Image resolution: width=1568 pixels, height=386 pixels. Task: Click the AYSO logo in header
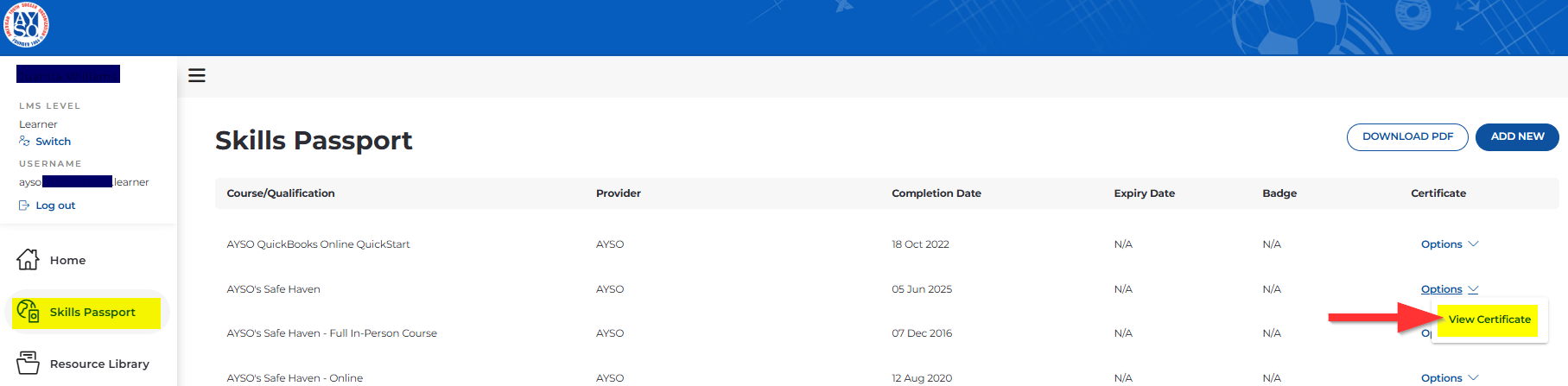(26, 26)
